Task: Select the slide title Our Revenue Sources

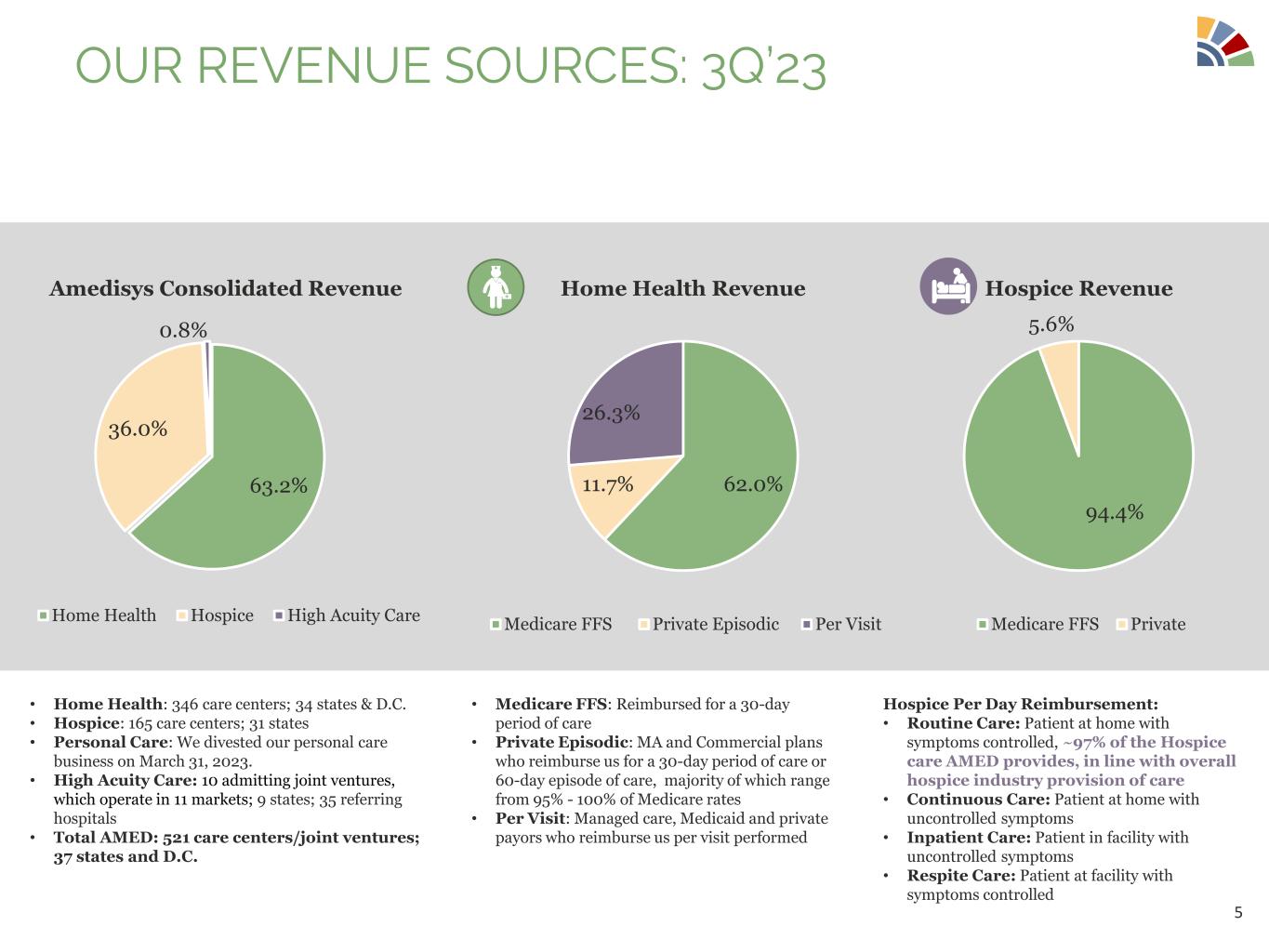Action: click(450, 67)
